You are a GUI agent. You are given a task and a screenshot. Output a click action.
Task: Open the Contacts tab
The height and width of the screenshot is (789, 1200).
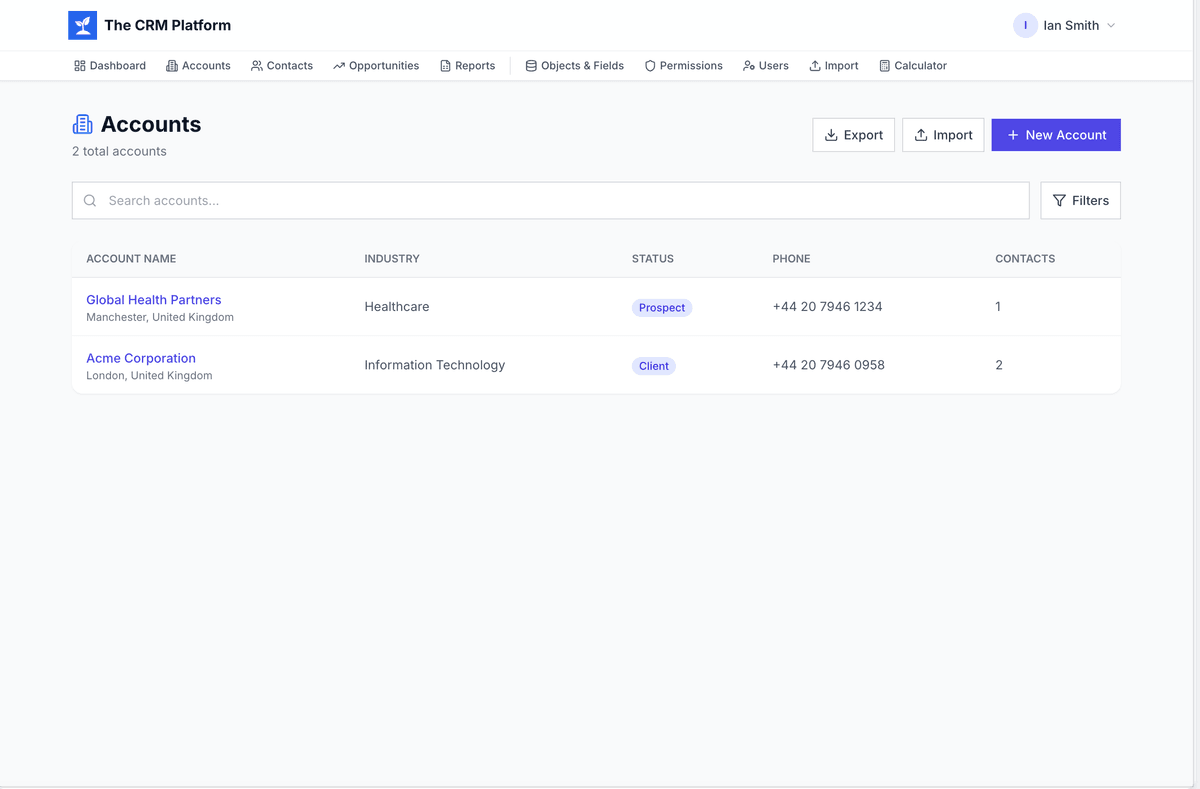click(281, 66)
